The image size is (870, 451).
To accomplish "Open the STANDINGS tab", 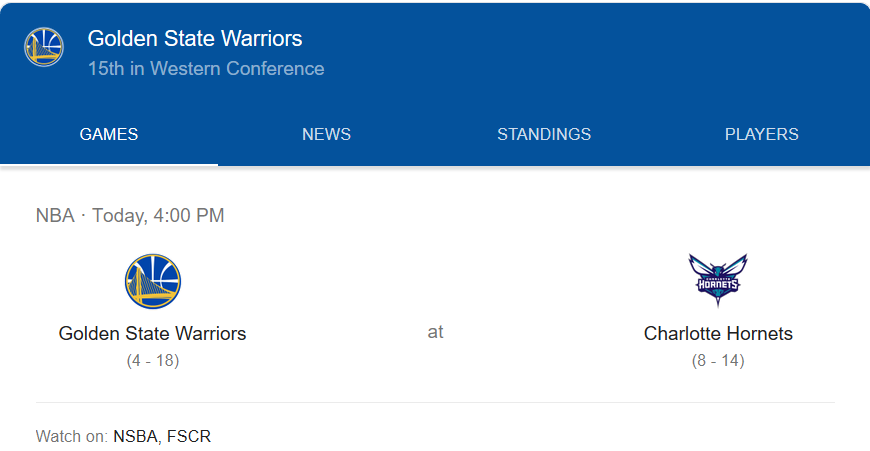I will 544,135.
